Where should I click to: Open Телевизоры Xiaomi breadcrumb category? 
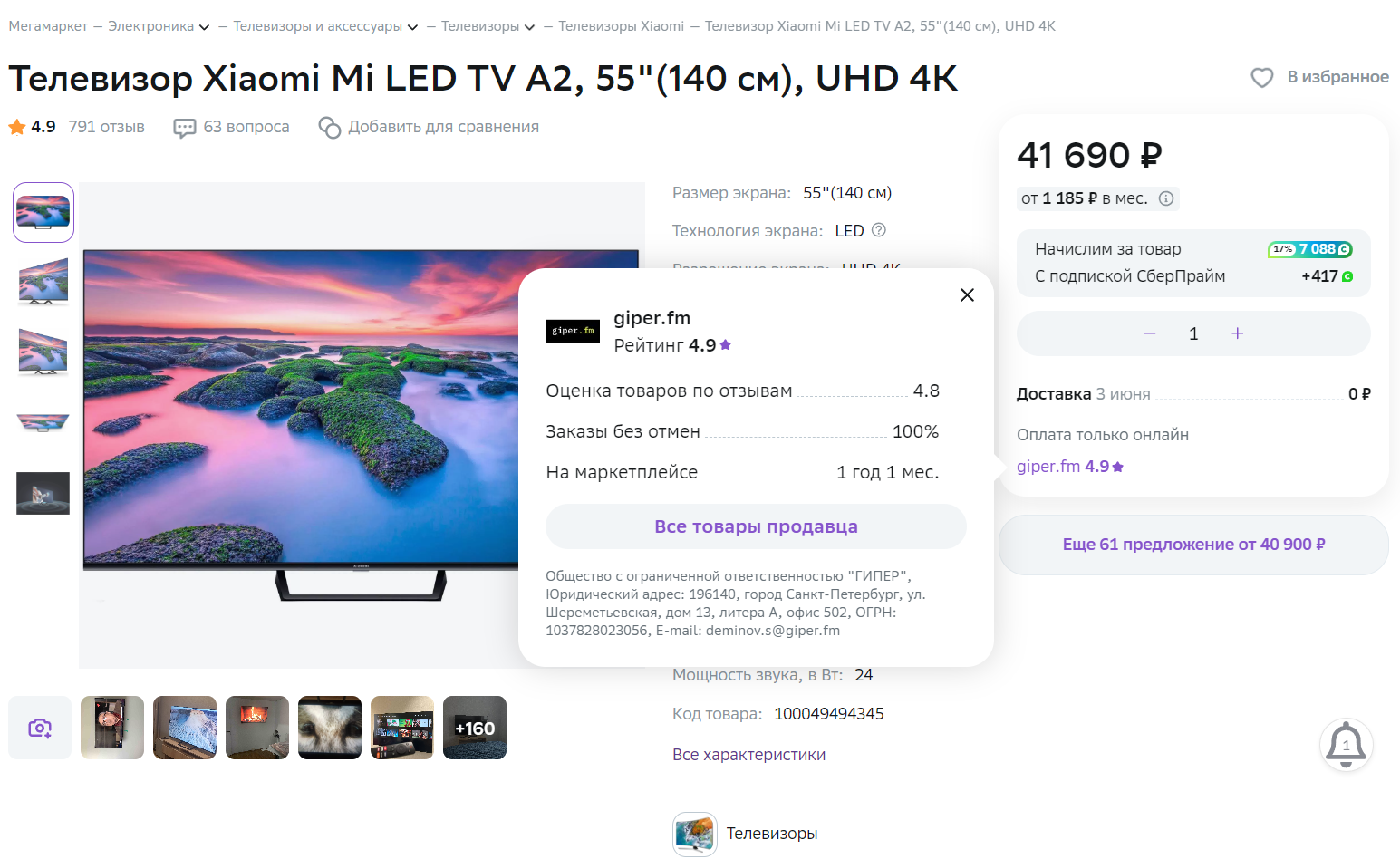tap(621, 26)
